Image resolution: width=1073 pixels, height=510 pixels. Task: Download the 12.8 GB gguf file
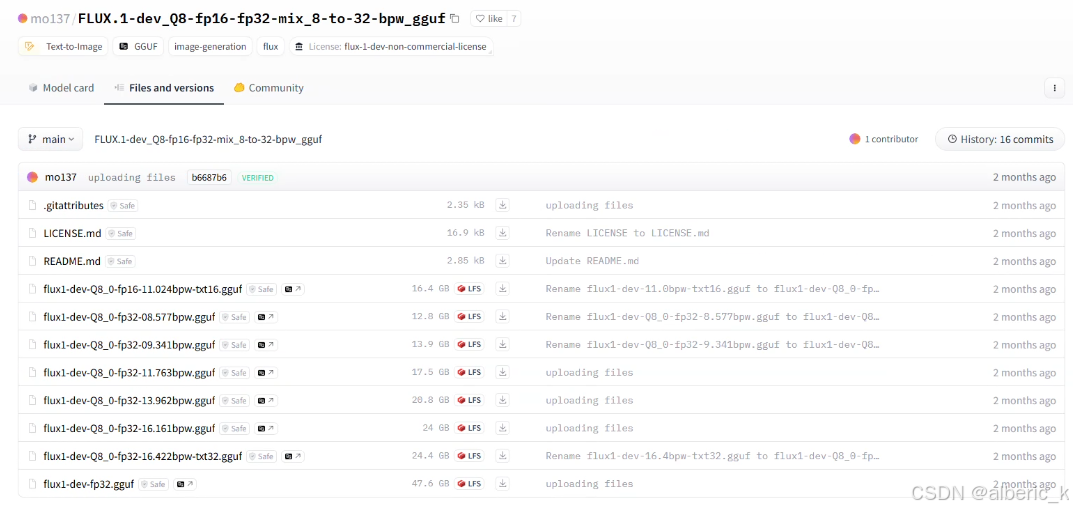point(503,317)
